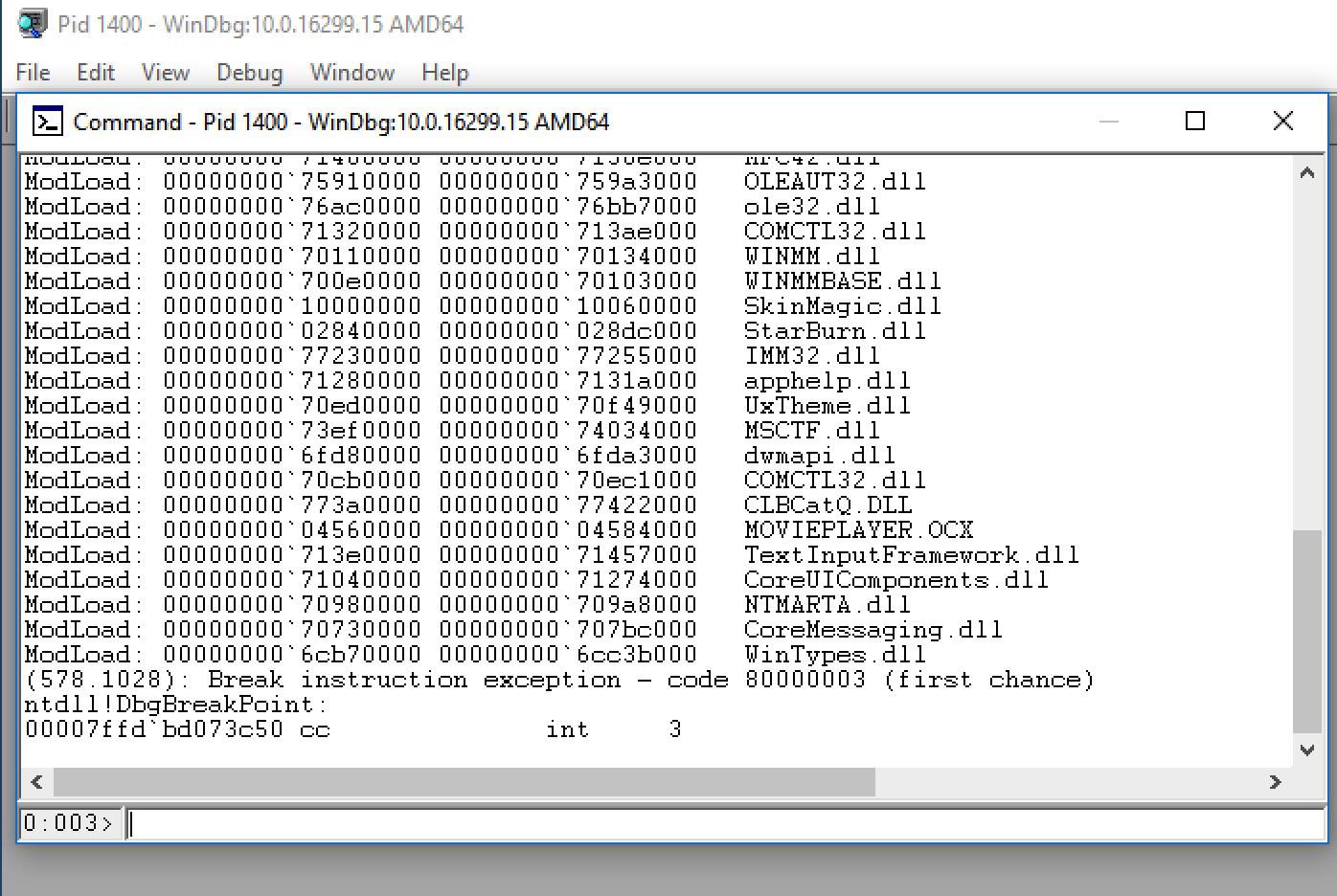Click the CoreMessaging.dll module name

click(x=873, y=630)
